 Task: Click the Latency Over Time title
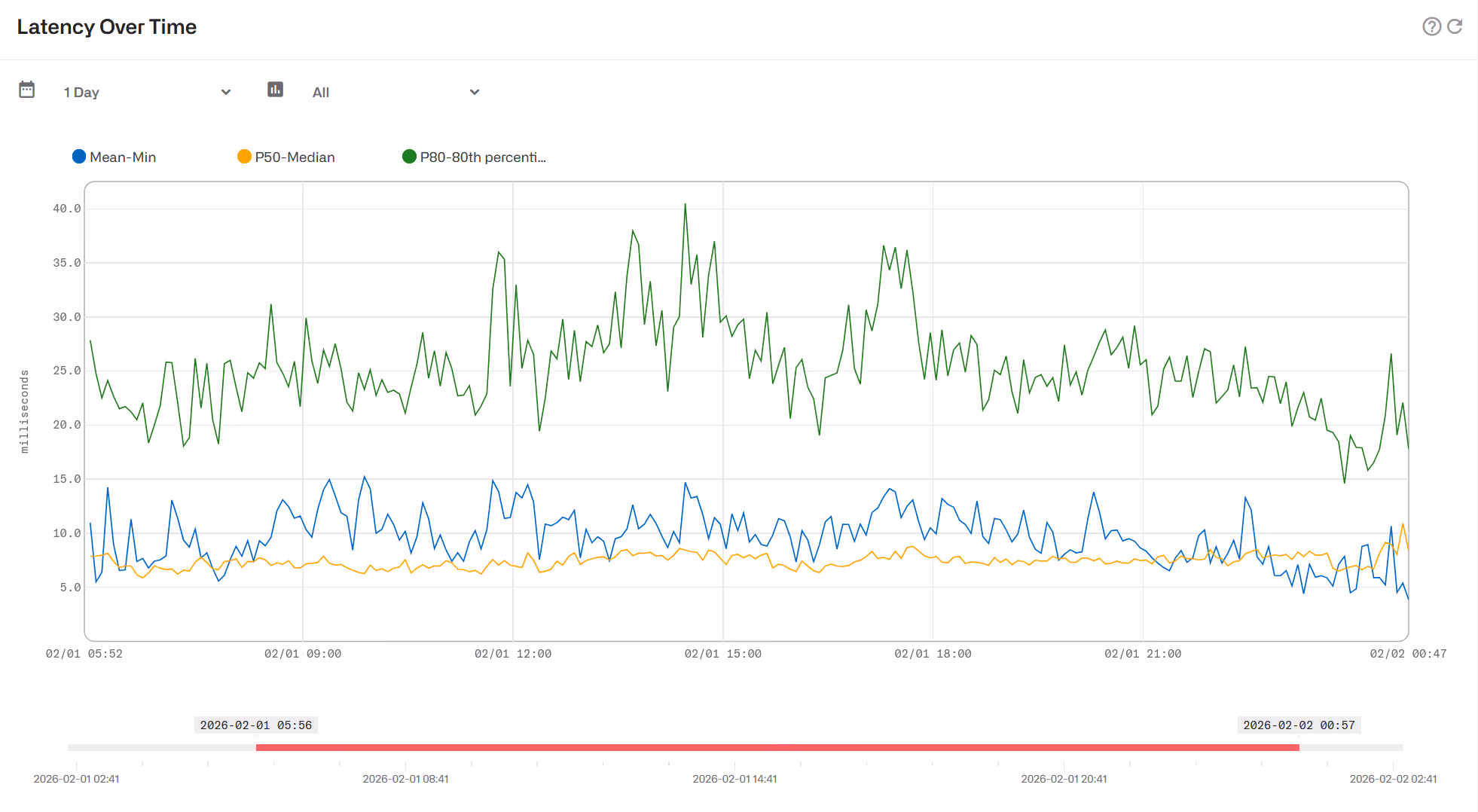(x=107, y=27)
